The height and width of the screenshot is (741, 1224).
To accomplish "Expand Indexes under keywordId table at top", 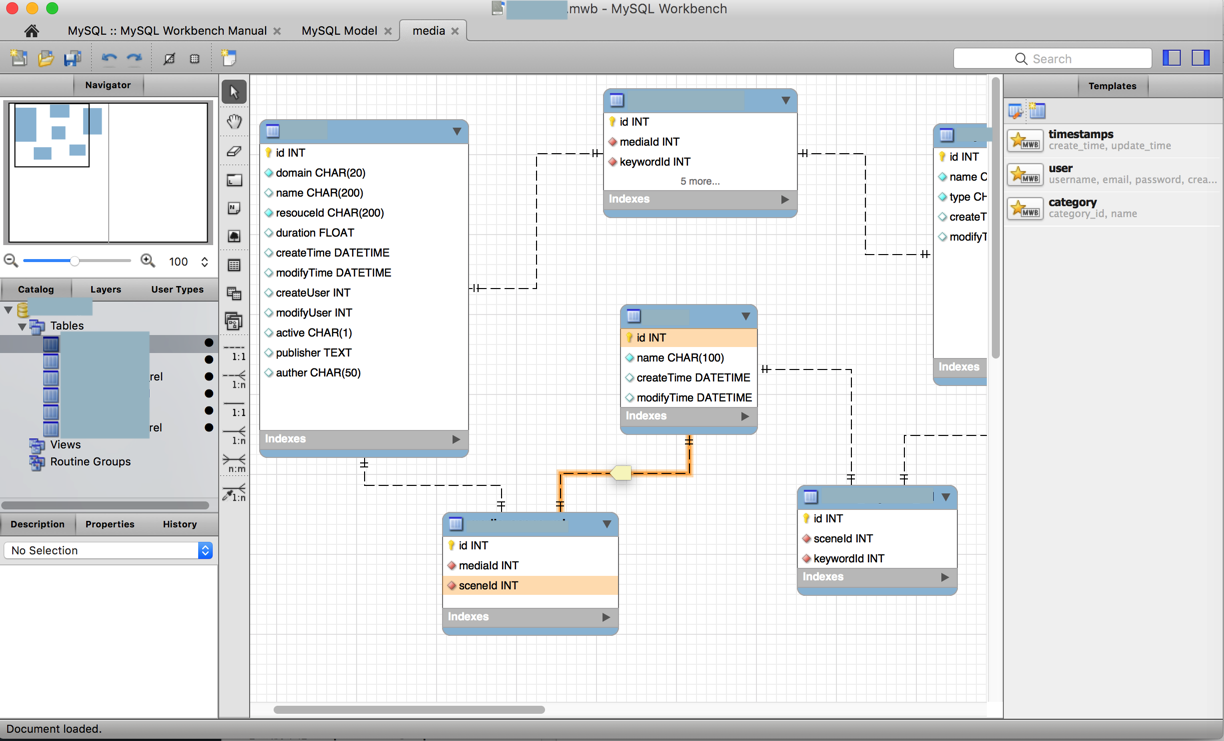I will pos(785,200).
